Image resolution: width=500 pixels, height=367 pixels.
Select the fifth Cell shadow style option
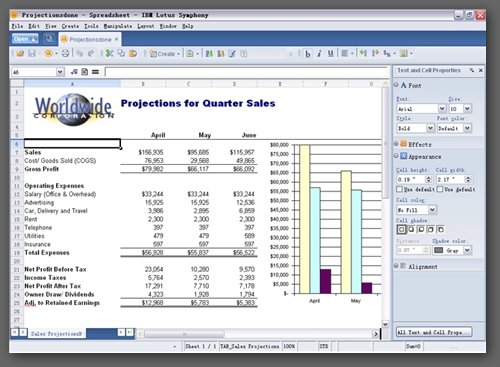(441, 229)
